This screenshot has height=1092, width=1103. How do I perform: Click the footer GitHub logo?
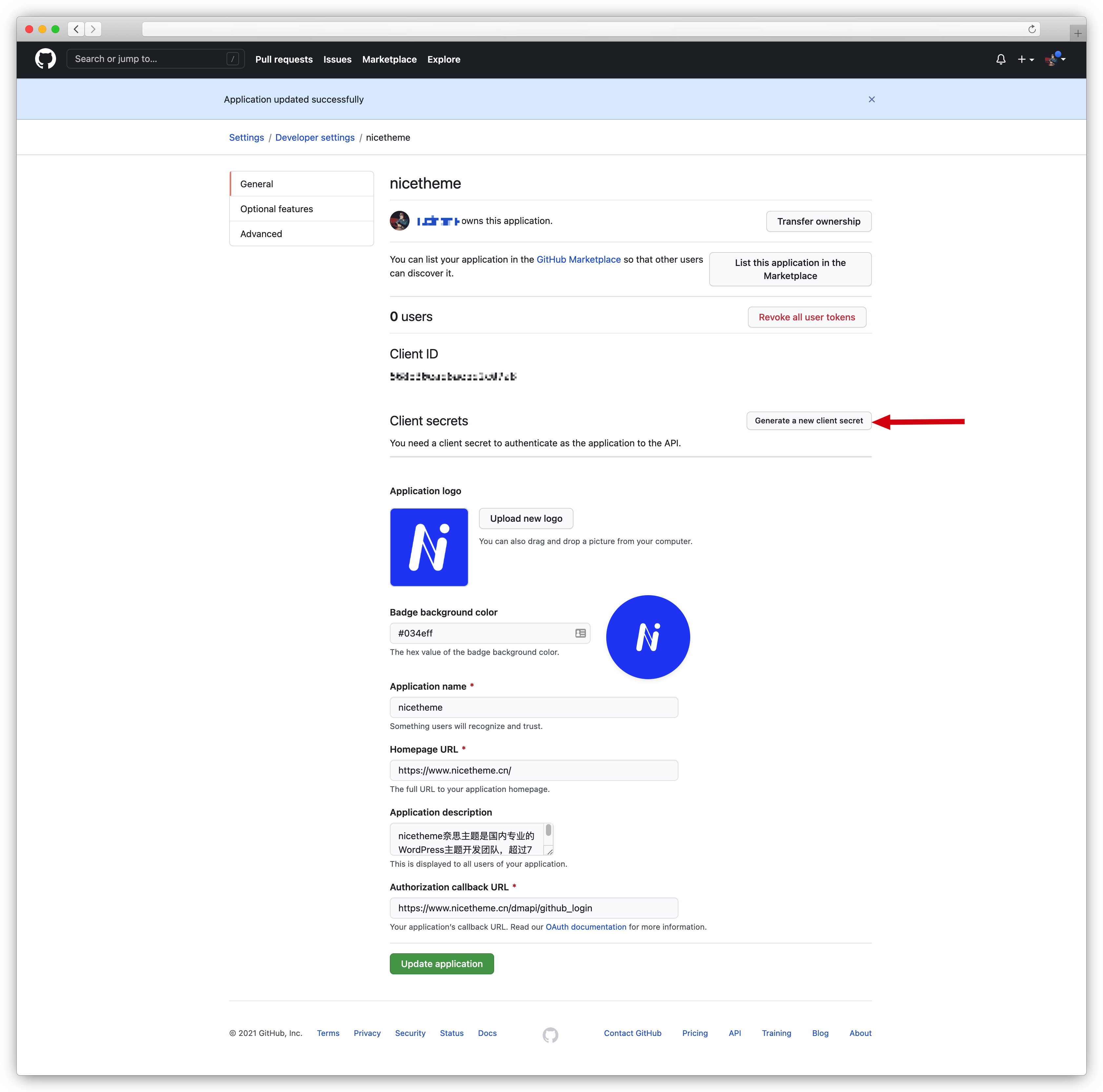(x=551, y=1035)
